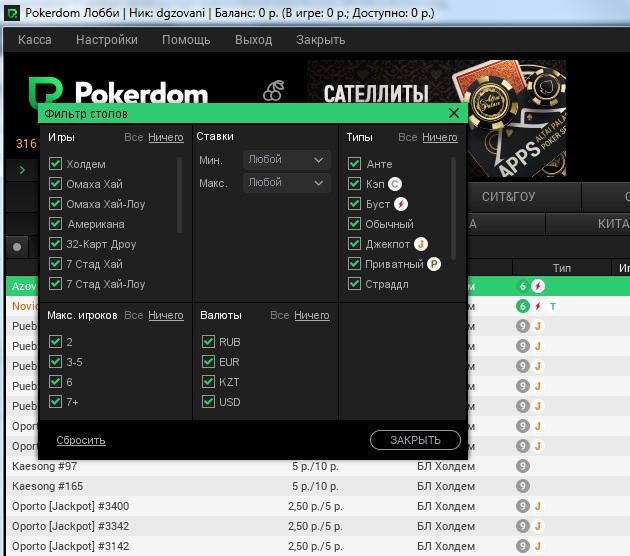Open the Настройки menu
The image size is (630, 556).
pos(107,40)
